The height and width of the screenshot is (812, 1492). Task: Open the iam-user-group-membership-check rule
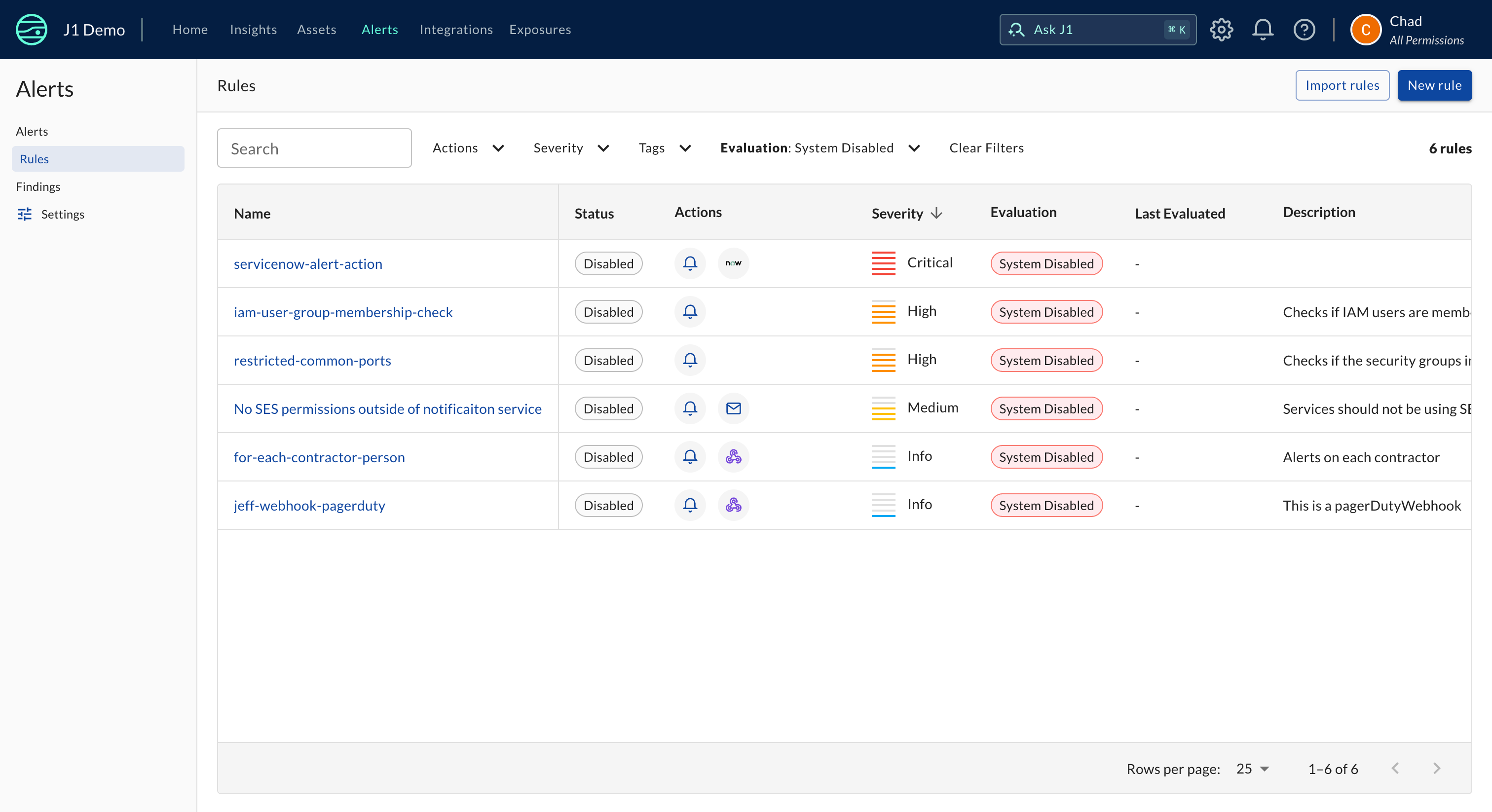click(x=343, y=312)
